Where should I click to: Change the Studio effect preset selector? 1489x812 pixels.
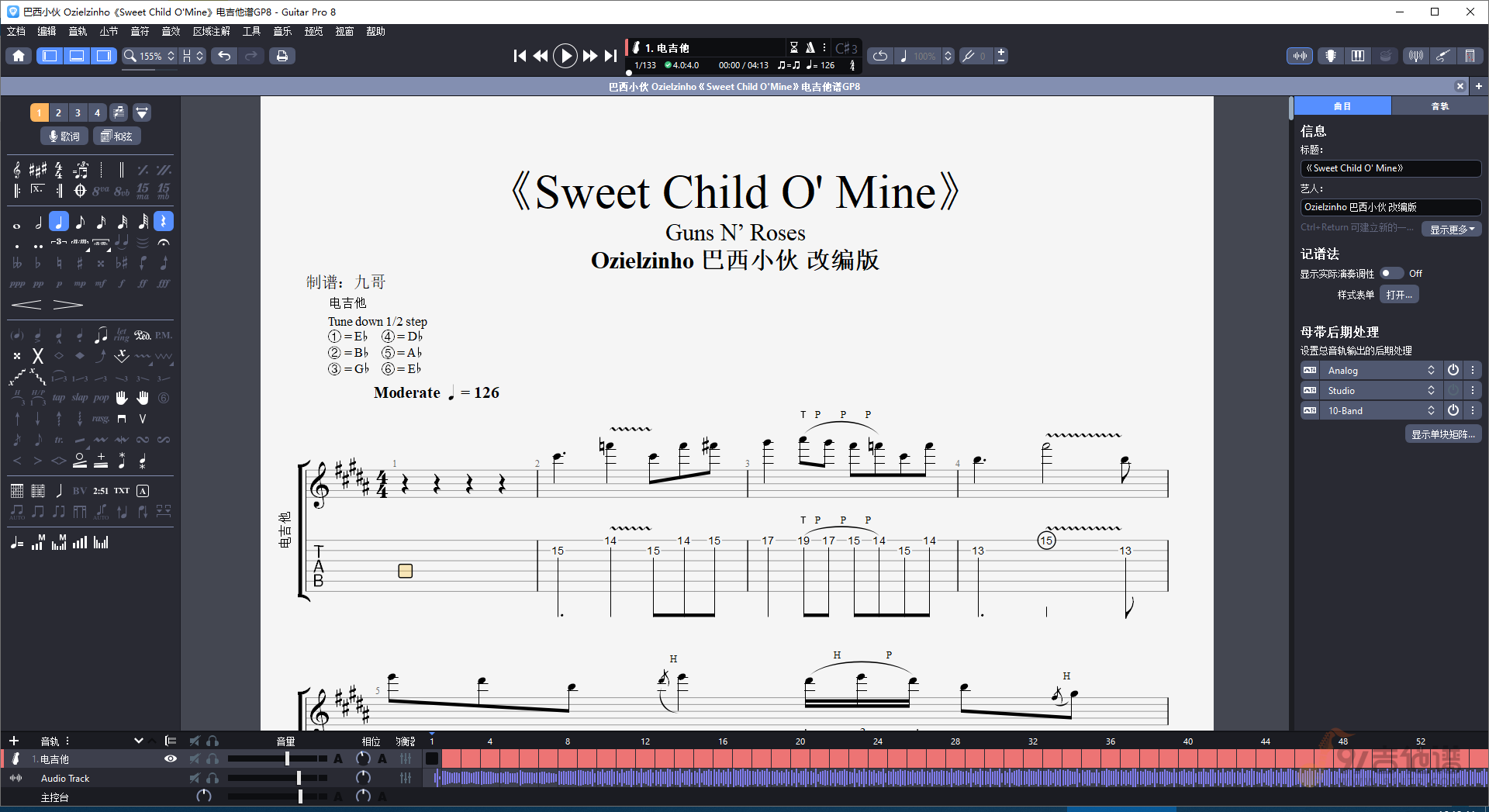1381,390
